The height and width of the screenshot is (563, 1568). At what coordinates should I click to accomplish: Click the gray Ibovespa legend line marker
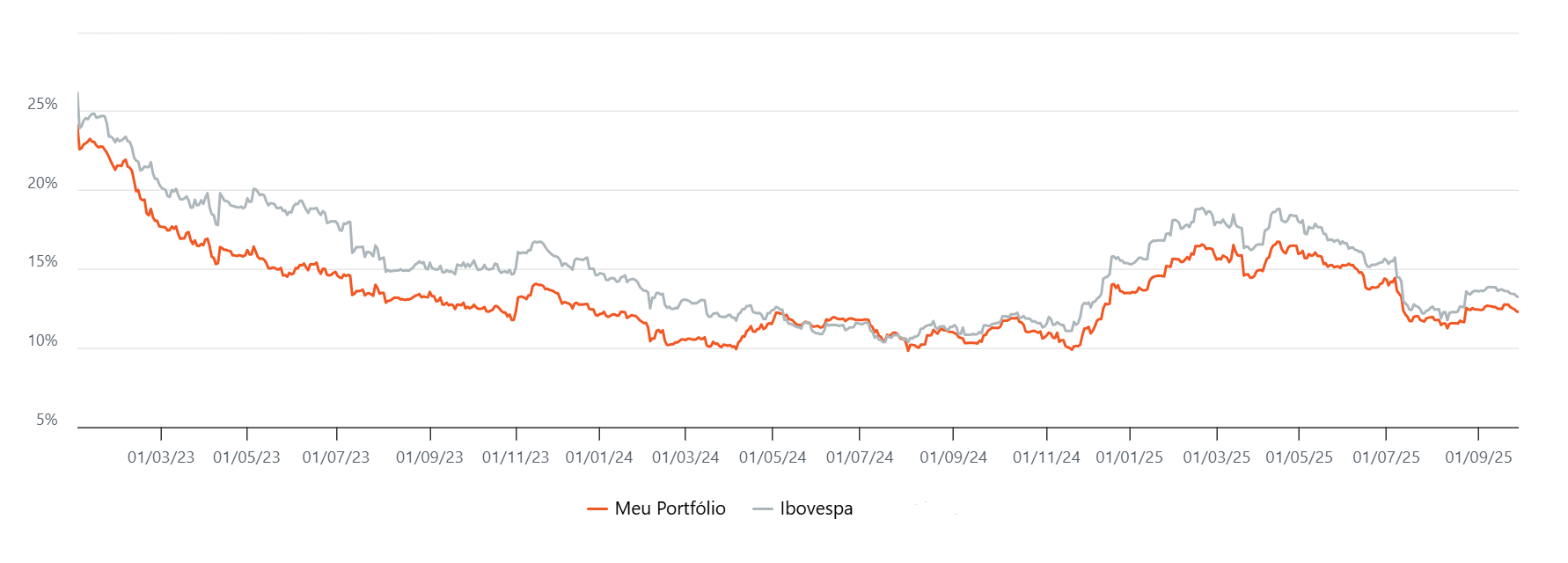point(763,508)
